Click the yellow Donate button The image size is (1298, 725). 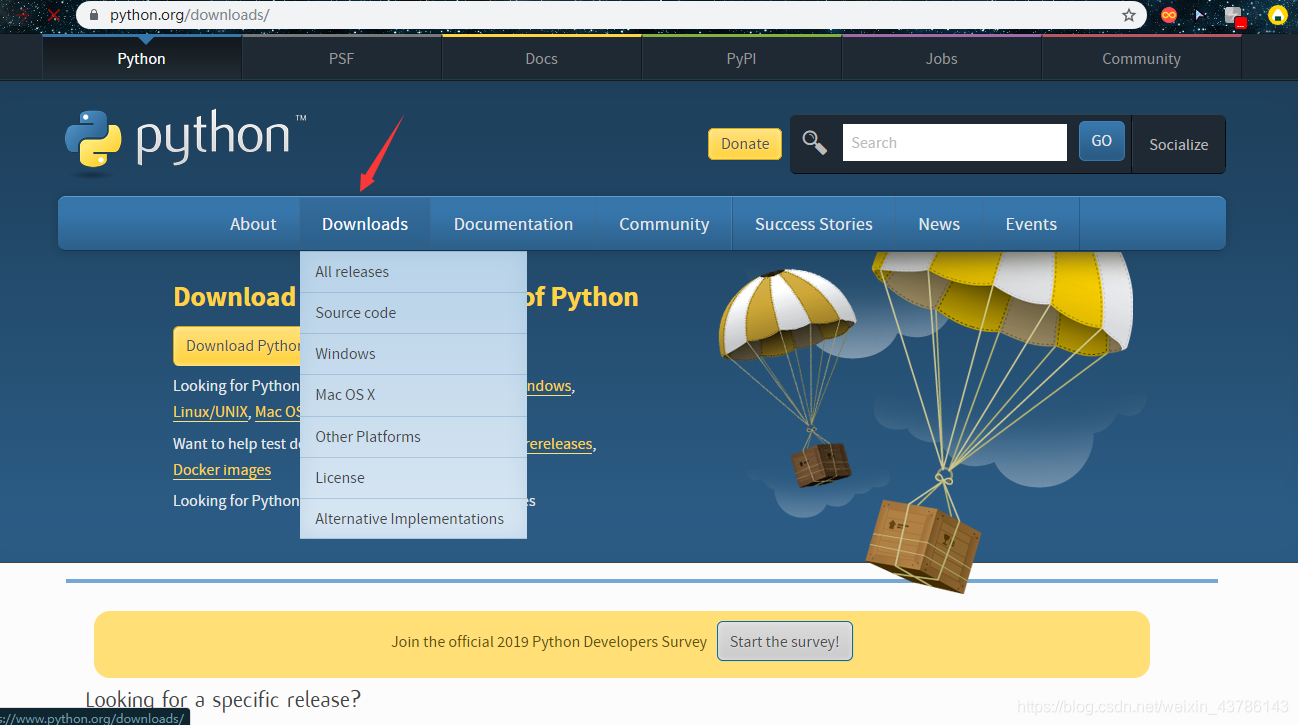745,144
